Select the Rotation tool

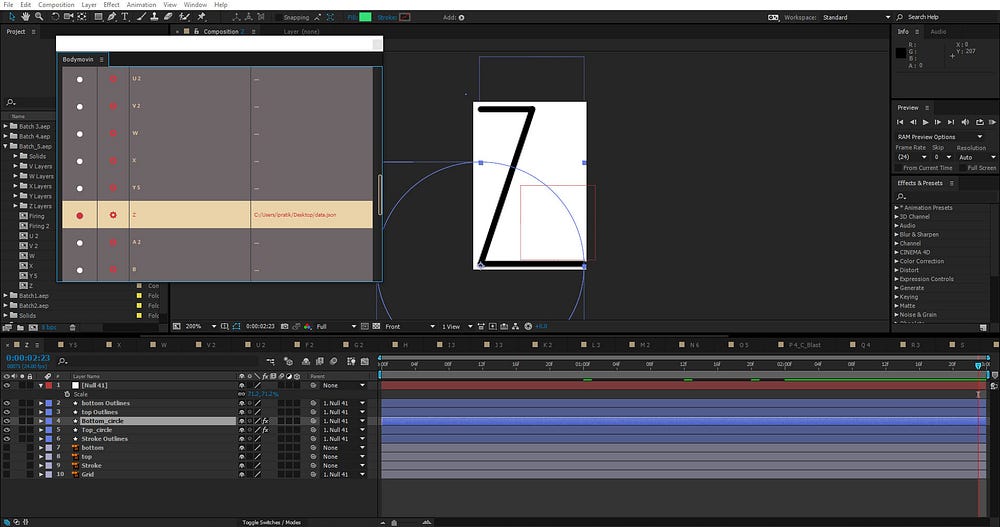tap(55, 17)
